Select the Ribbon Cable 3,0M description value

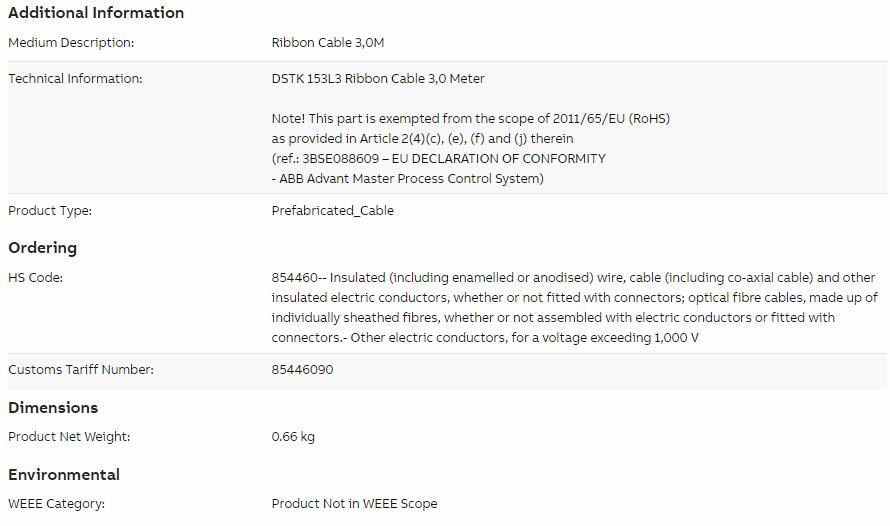(328, 43)
